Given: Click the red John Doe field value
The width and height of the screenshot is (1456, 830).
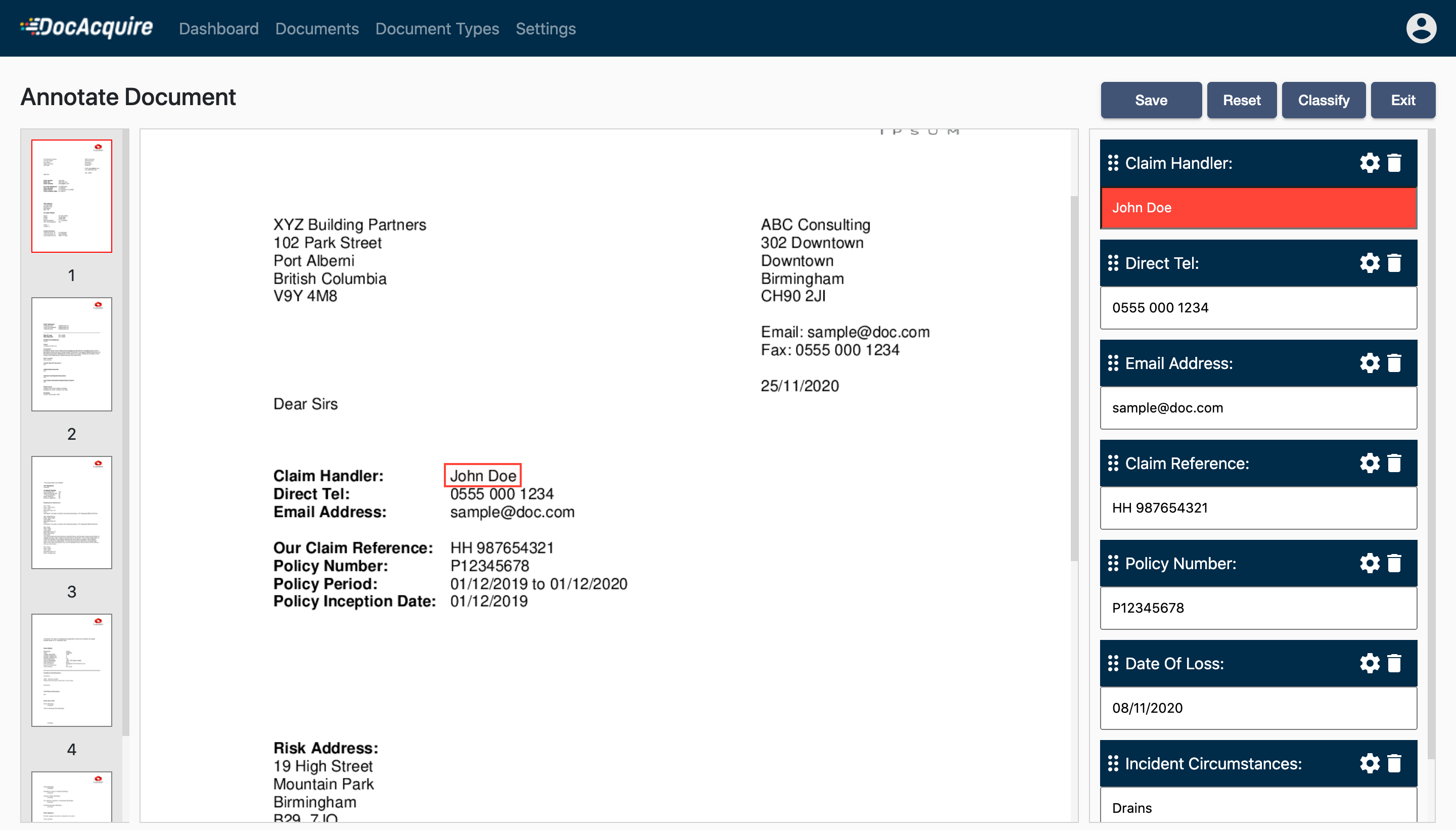Looking at the screenshot, I should point(1258,208).
